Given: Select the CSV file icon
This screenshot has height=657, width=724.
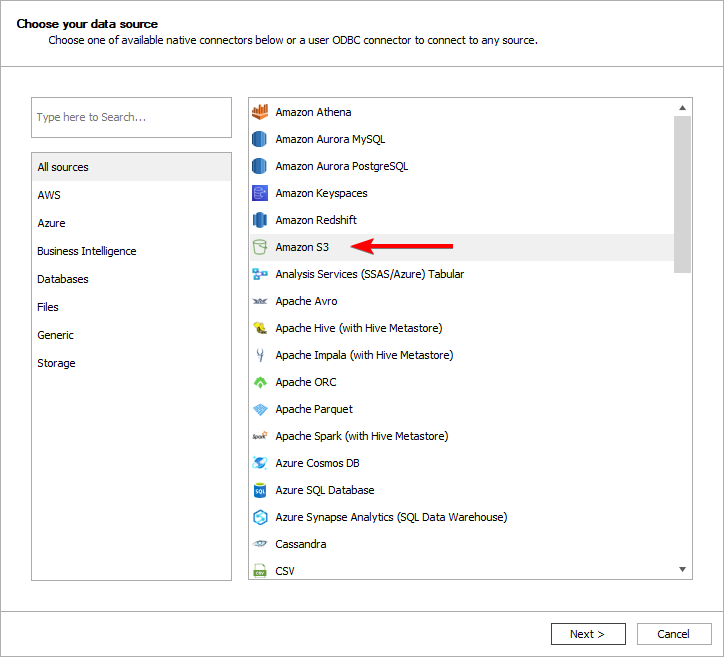Looking at the screenshot, I should point(260,571).
